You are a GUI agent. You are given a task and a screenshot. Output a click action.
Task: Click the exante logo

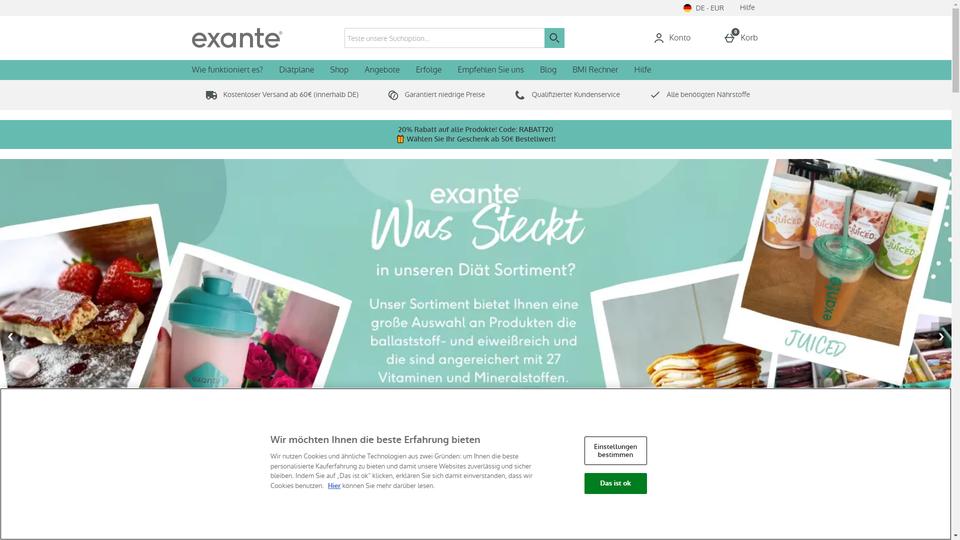237,38
